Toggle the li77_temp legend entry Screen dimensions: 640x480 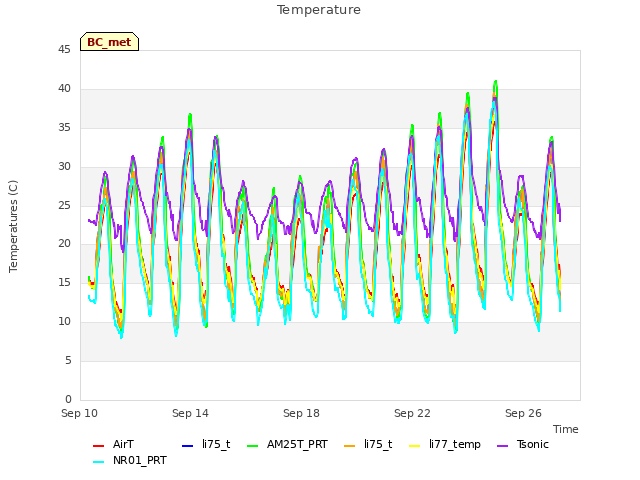[x=445, y=444]
